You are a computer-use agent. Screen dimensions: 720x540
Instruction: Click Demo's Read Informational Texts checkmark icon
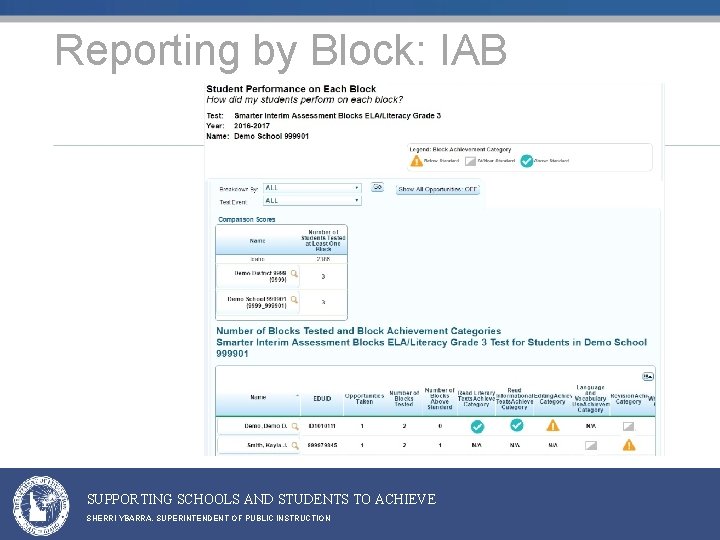click(517, 425)
